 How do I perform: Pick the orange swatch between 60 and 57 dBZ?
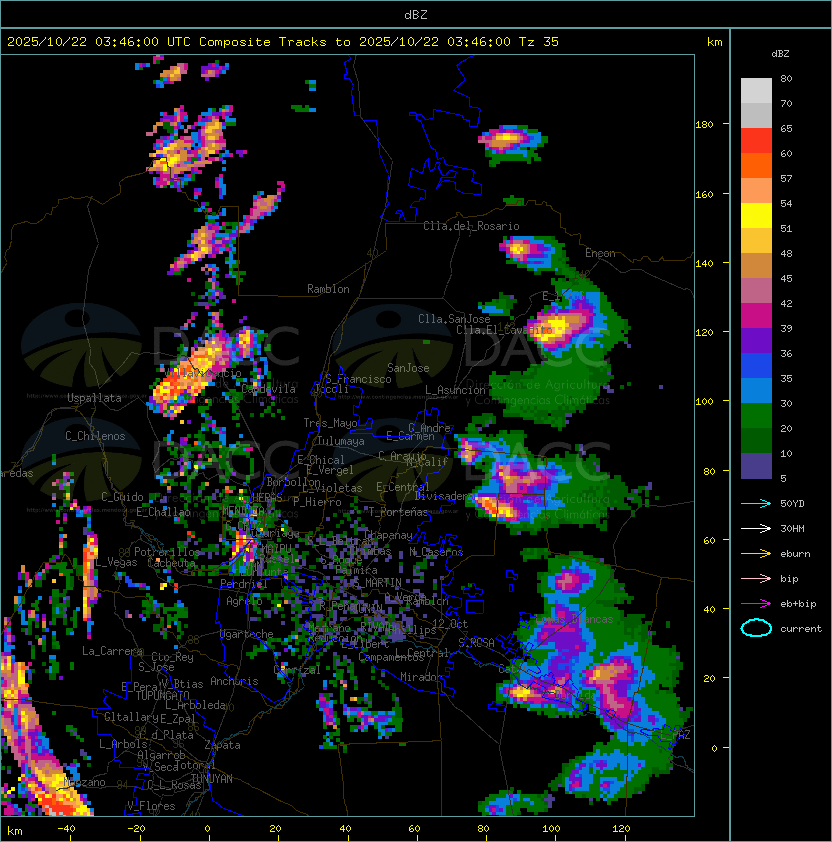point(756,165)
